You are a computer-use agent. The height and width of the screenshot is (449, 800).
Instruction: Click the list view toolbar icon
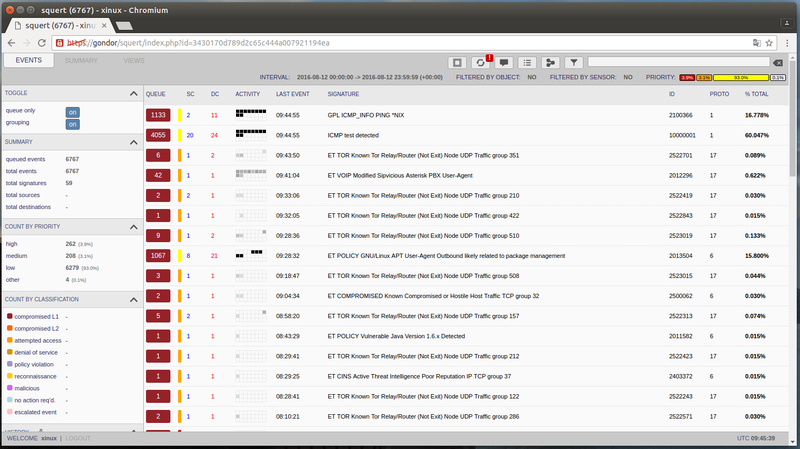pyautogui.click(x=529, y=62)
